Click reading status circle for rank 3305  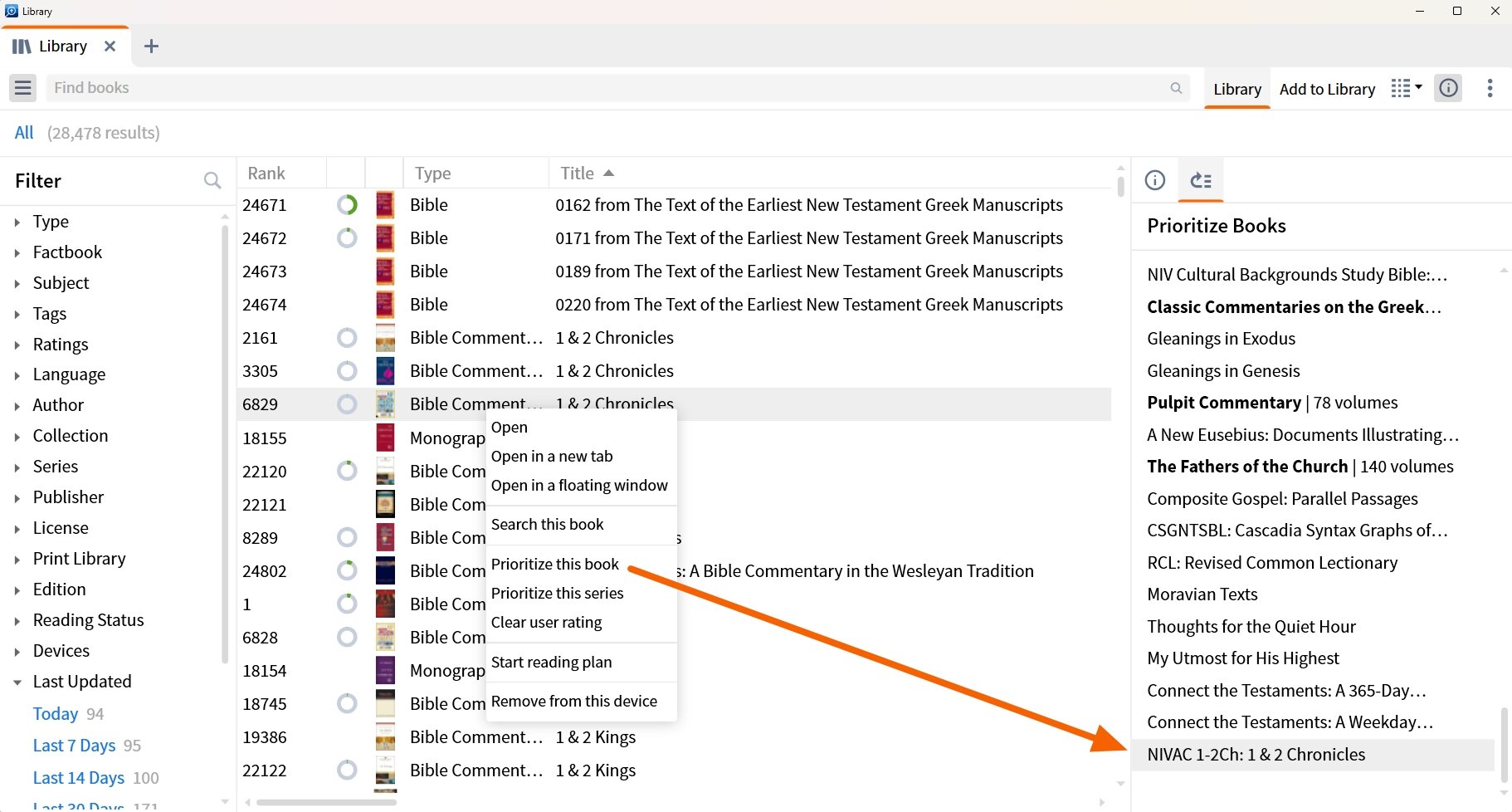click(347, 371)
